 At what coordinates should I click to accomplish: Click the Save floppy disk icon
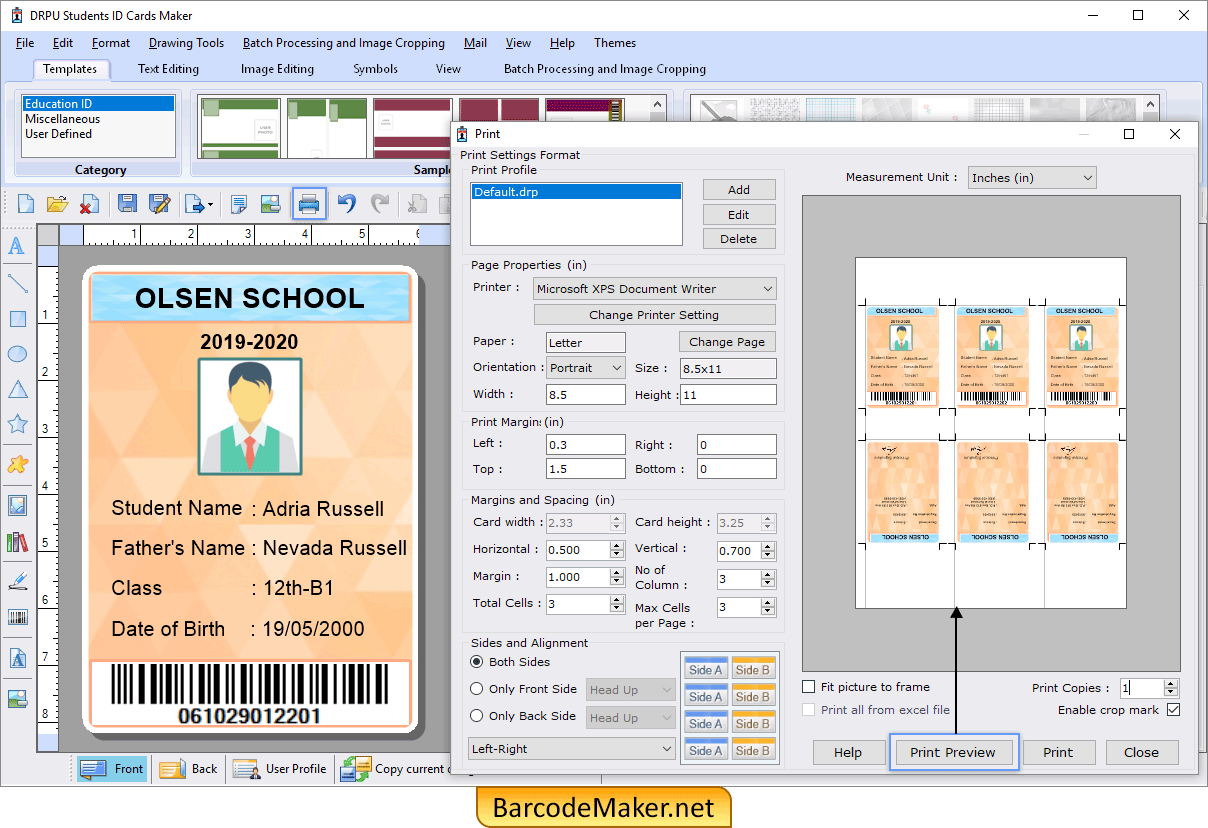click(x=127, y=204)
